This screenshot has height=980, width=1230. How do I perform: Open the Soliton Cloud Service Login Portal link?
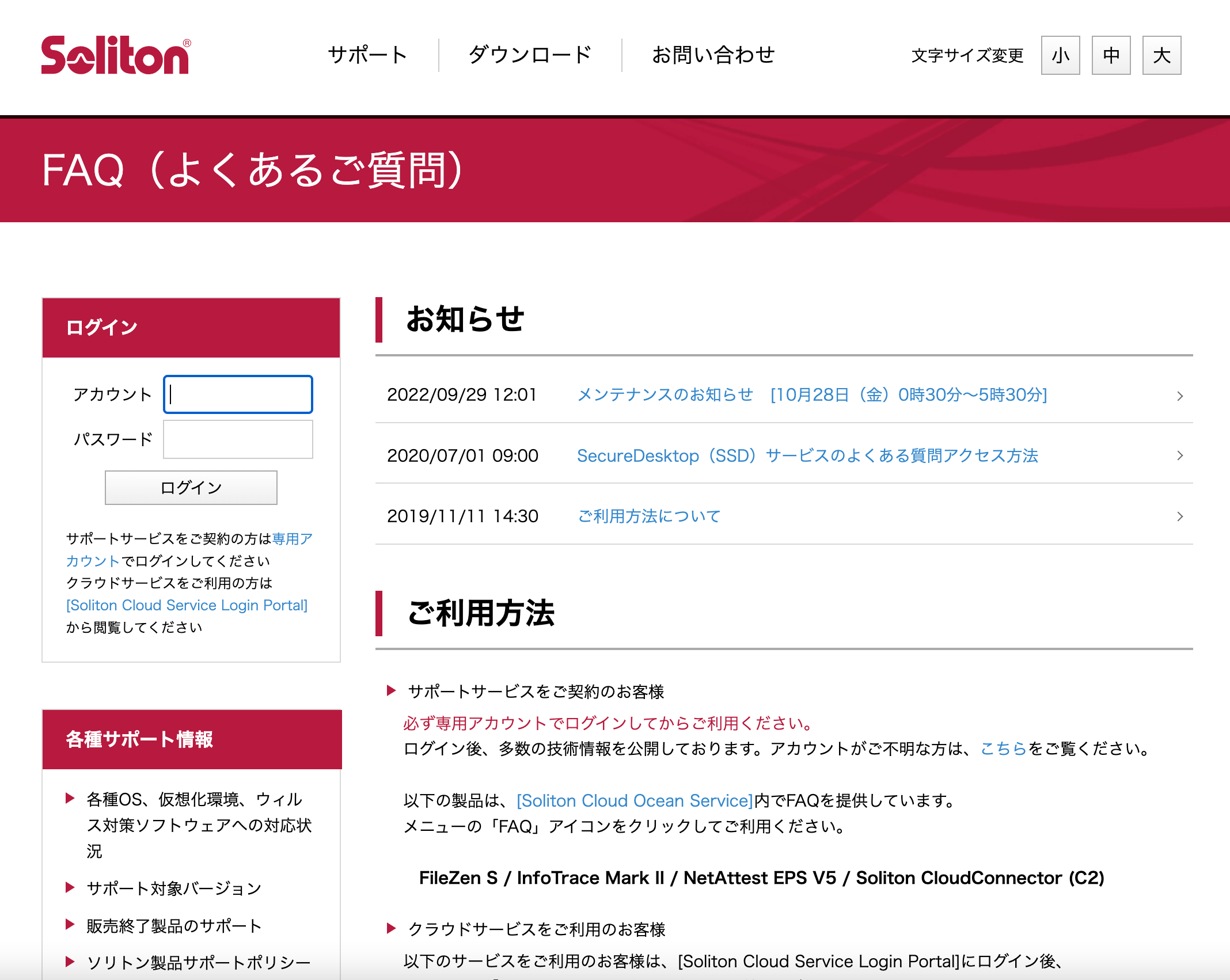186,605
